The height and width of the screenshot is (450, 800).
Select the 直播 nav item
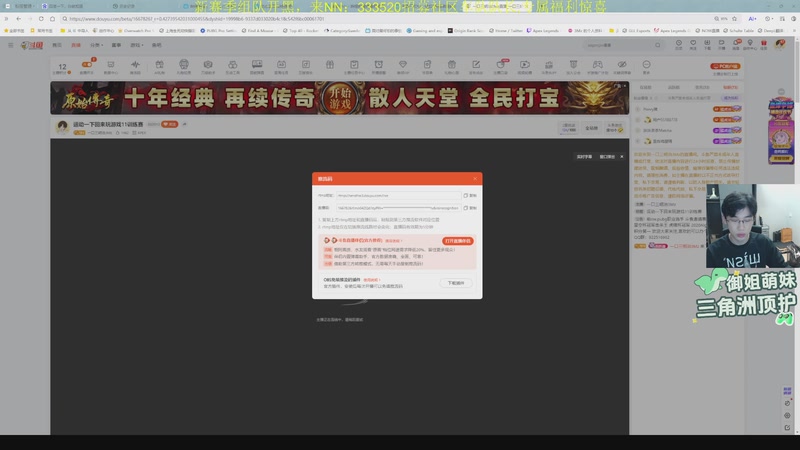[x=76, y=45]
